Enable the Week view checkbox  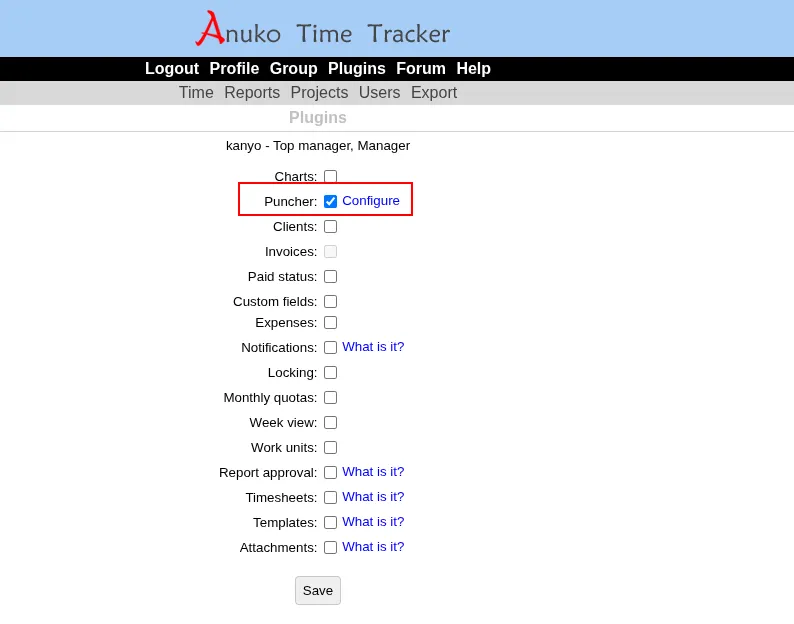tap(330, 422)
